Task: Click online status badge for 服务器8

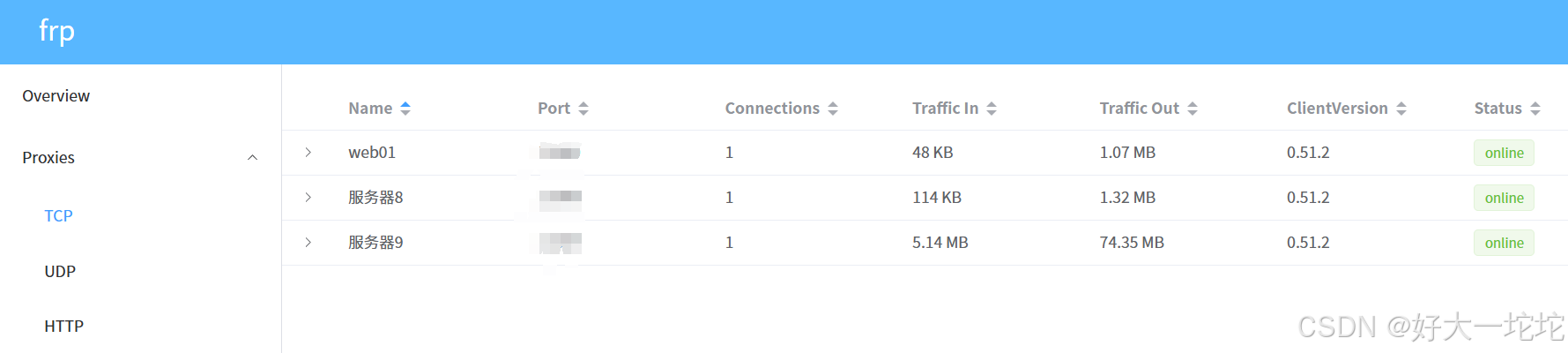Action: (1504, 198)
